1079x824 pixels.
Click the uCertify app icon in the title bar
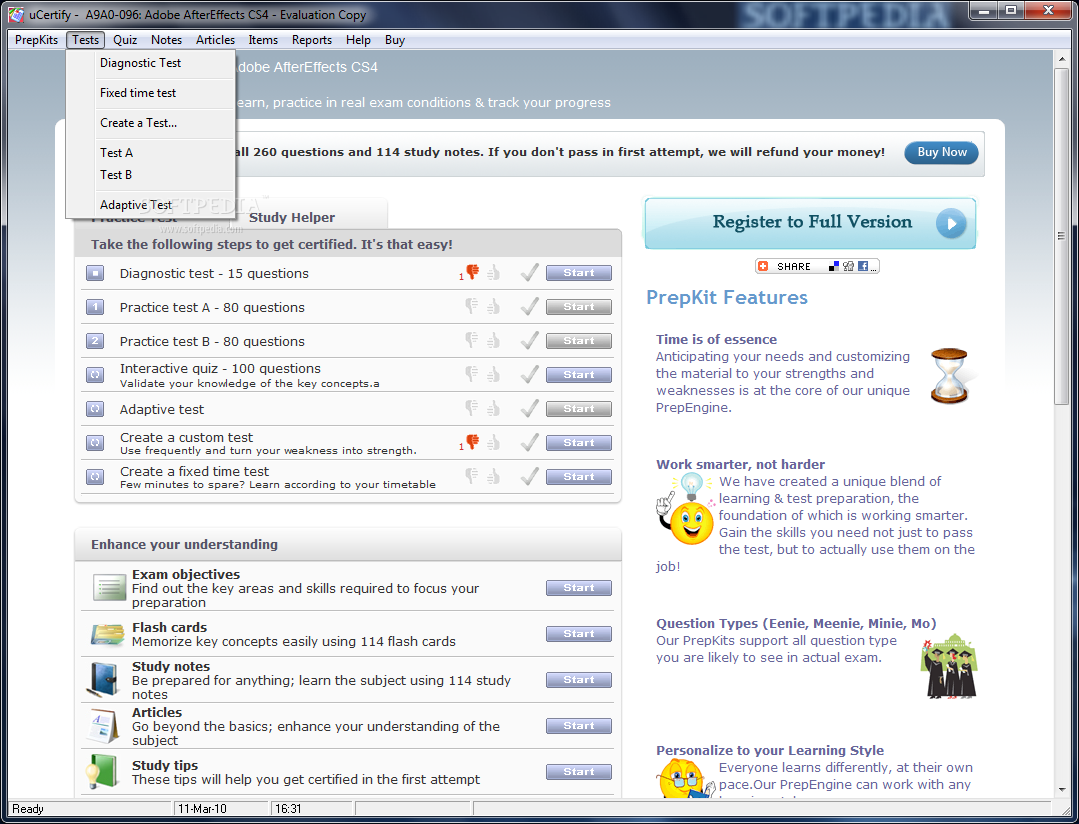point(16,14)
